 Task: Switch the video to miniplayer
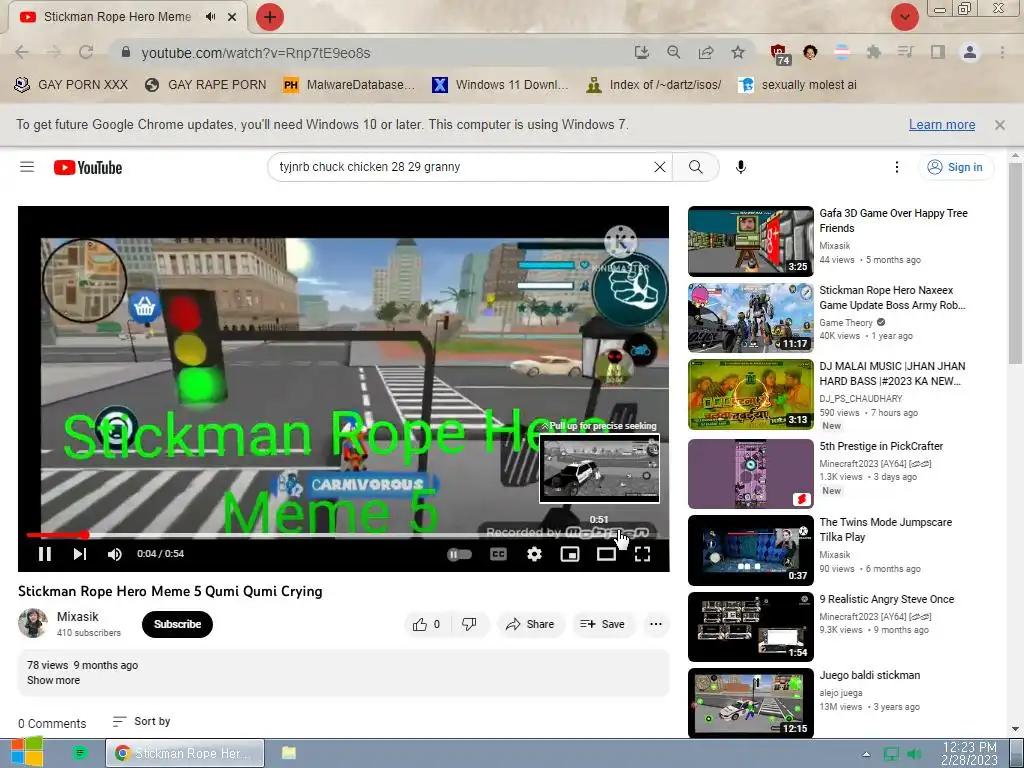(570, 554)
